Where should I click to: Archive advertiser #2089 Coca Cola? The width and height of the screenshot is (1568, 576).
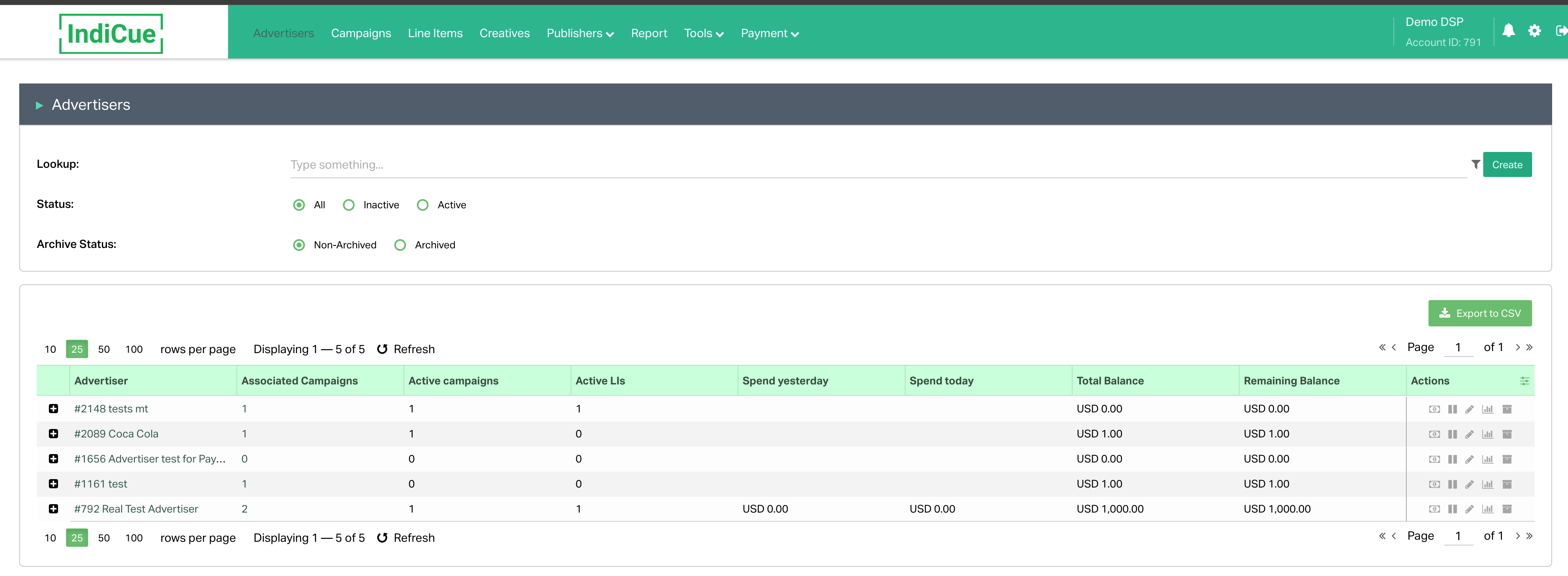[1507, 434]
